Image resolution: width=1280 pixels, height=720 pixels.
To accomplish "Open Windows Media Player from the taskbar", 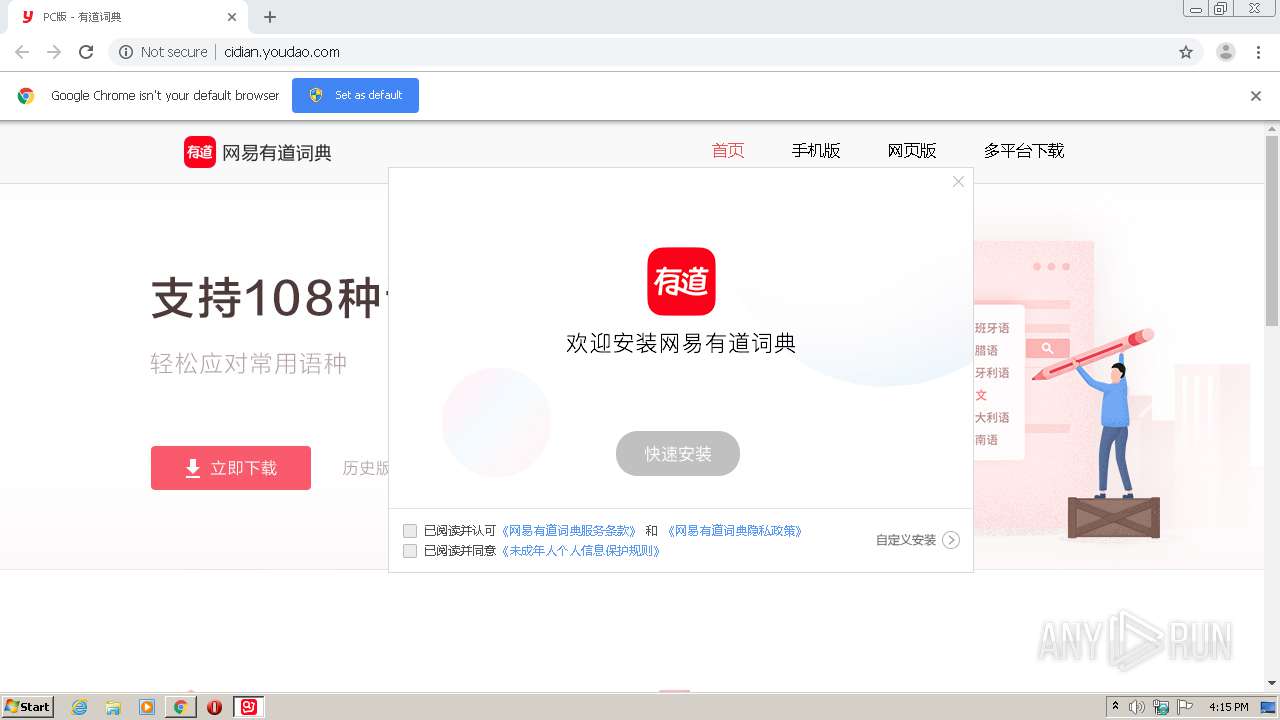I will [147, 707].
